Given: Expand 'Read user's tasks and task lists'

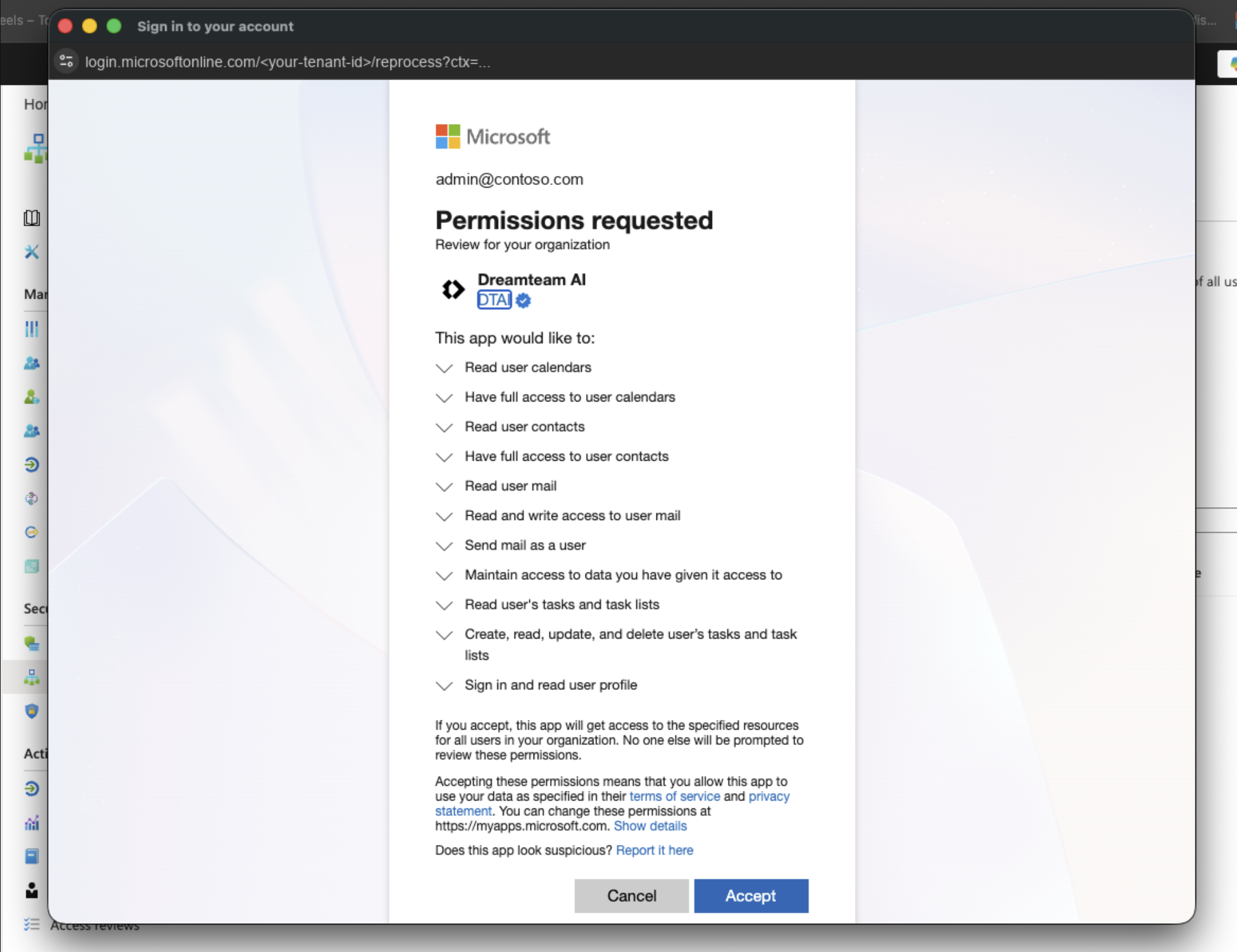Looking at the screenshot, I should (444, 605).
